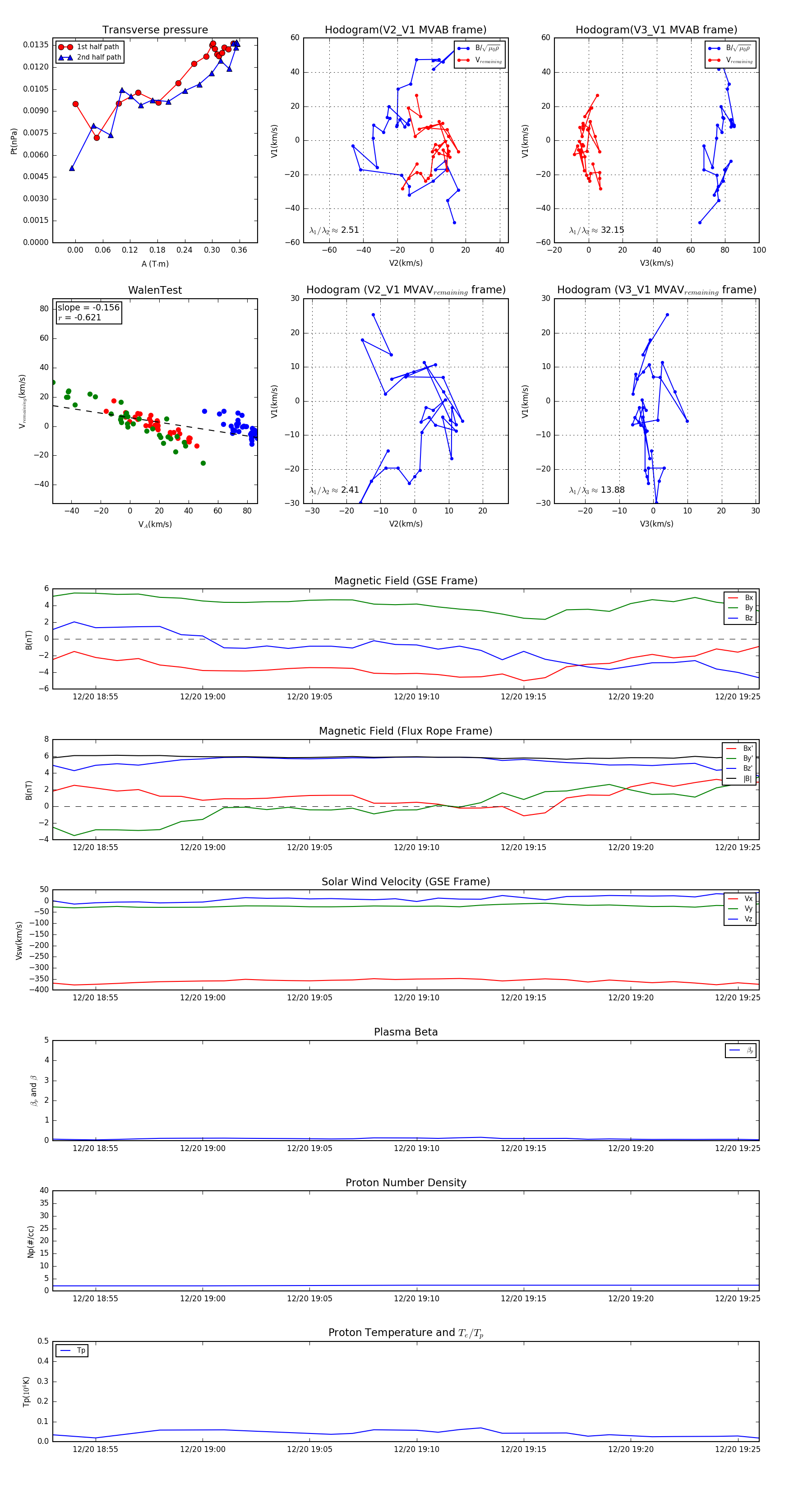
Task: Click the 'Proton Number Density' title
Action: coord(406,1183)
